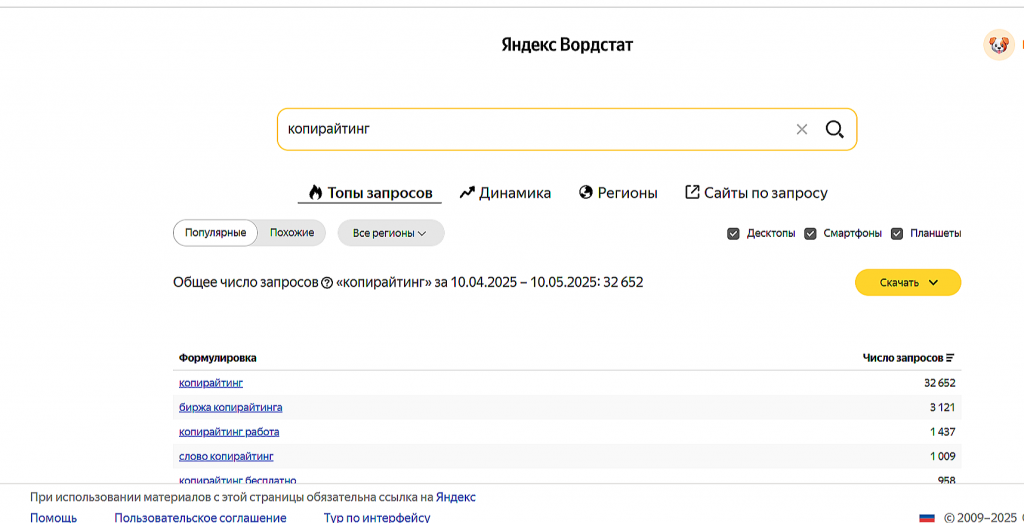The image size is (1024, 523).
Task: Click into the копирайтинг search input field
Action: click(530, 129)
